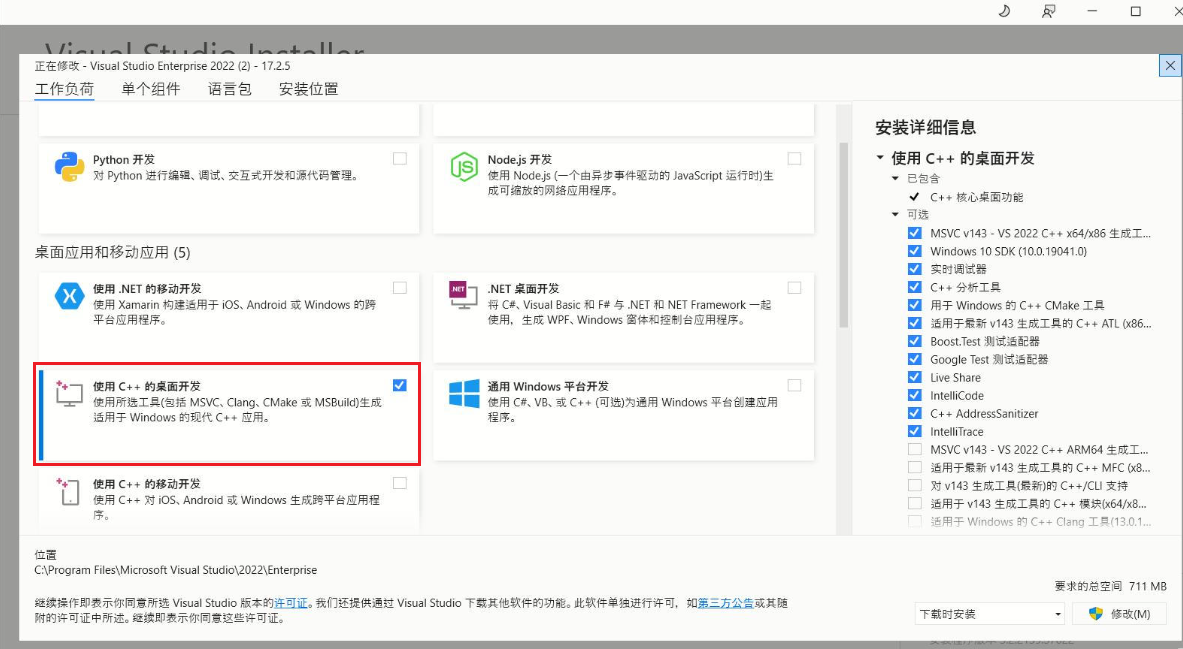The width and height of the screenshot is (1183, 649).
Task: Uncheck the 使用 C++ 的桌面开发 workload
Action: tap(400, 385)
